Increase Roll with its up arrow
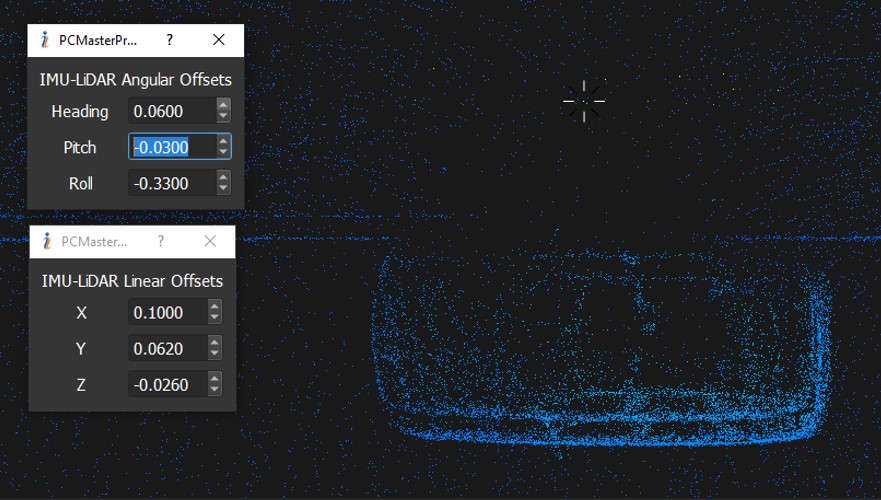Image resolution: width=881 pixels, height=500 pixels. [224, 177]
